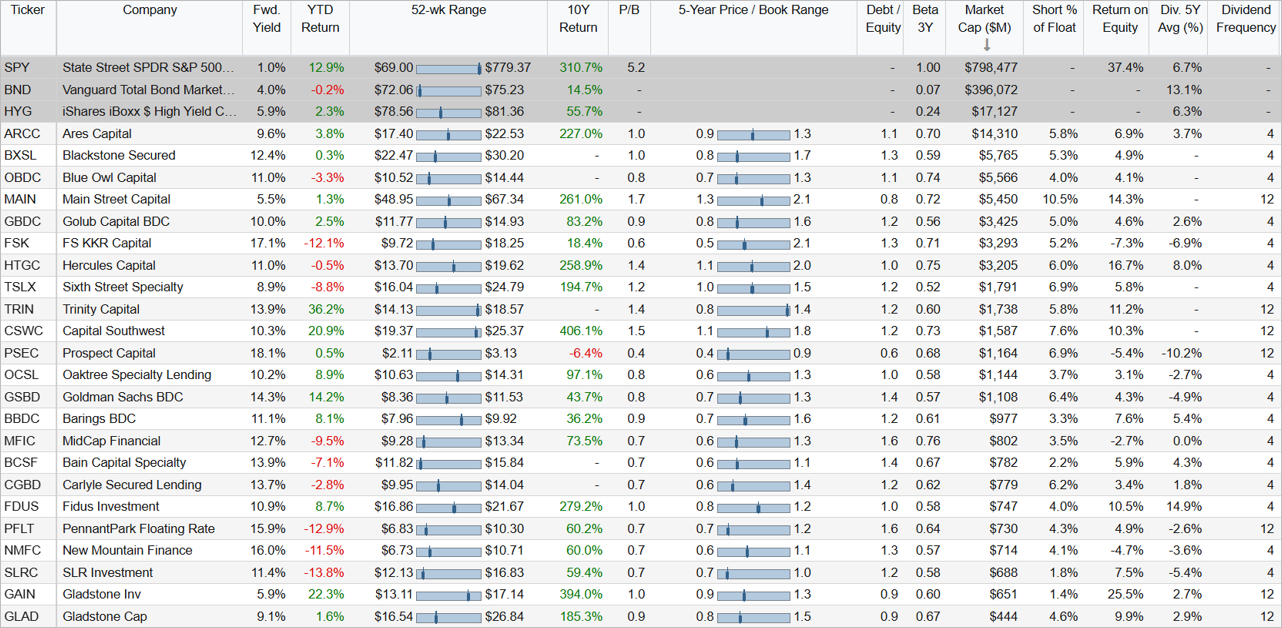Screen dimensions: 1282x628
Task: Sort by the Company column header
Action: (x=150, y=10)
